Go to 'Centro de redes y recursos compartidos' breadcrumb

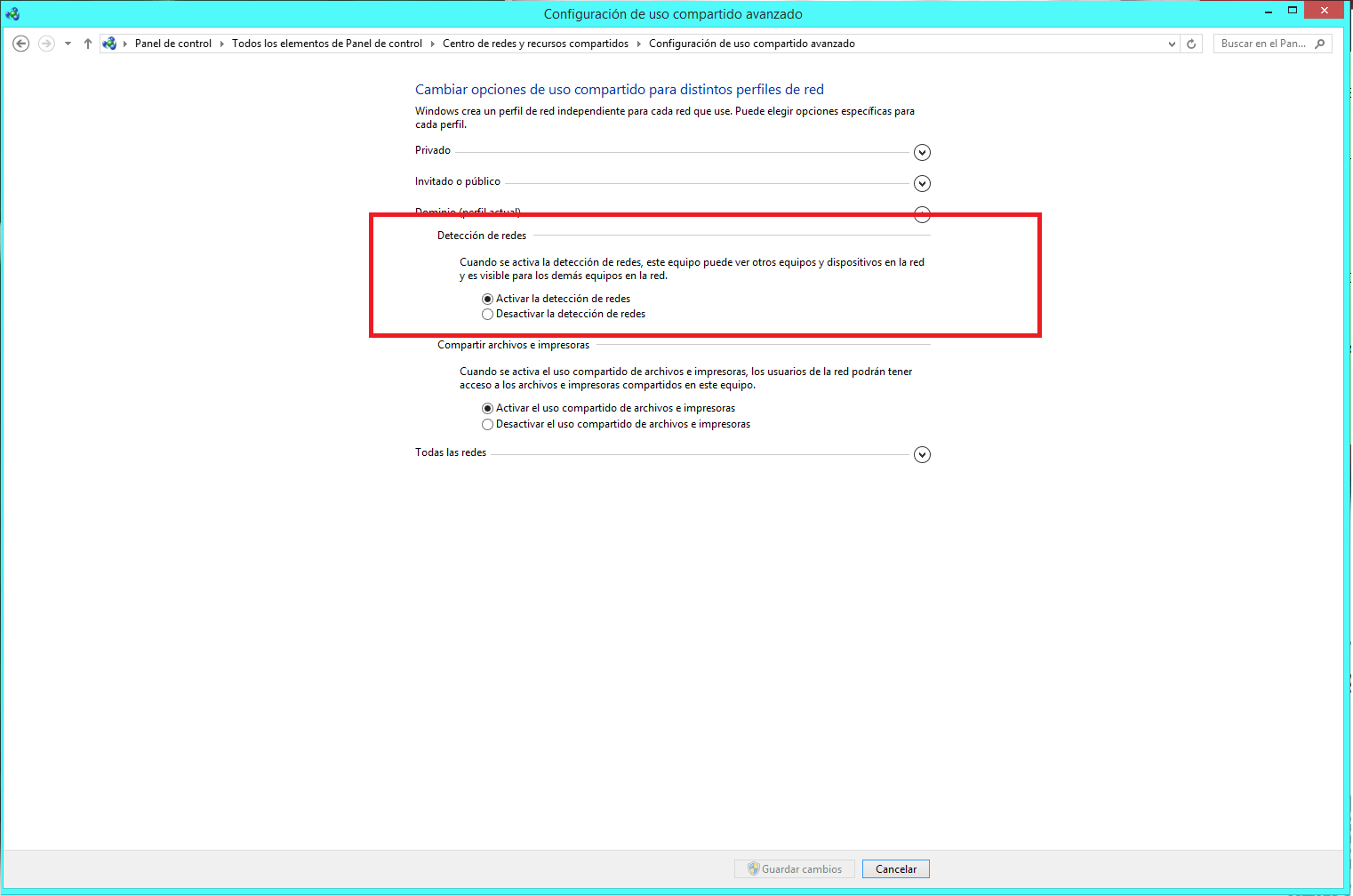[x=535, y=44]
